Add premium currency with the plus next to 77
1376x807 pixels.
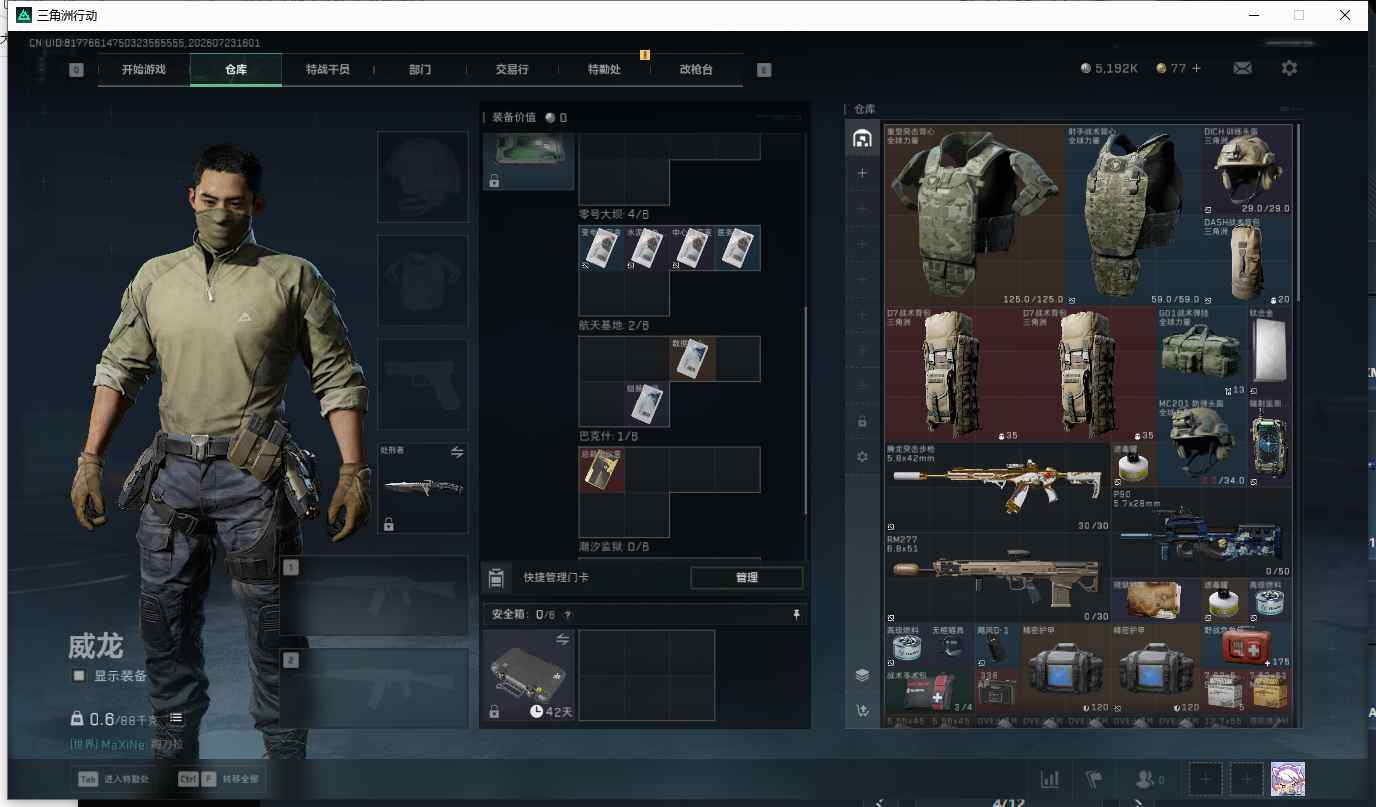coord(1196,68)
